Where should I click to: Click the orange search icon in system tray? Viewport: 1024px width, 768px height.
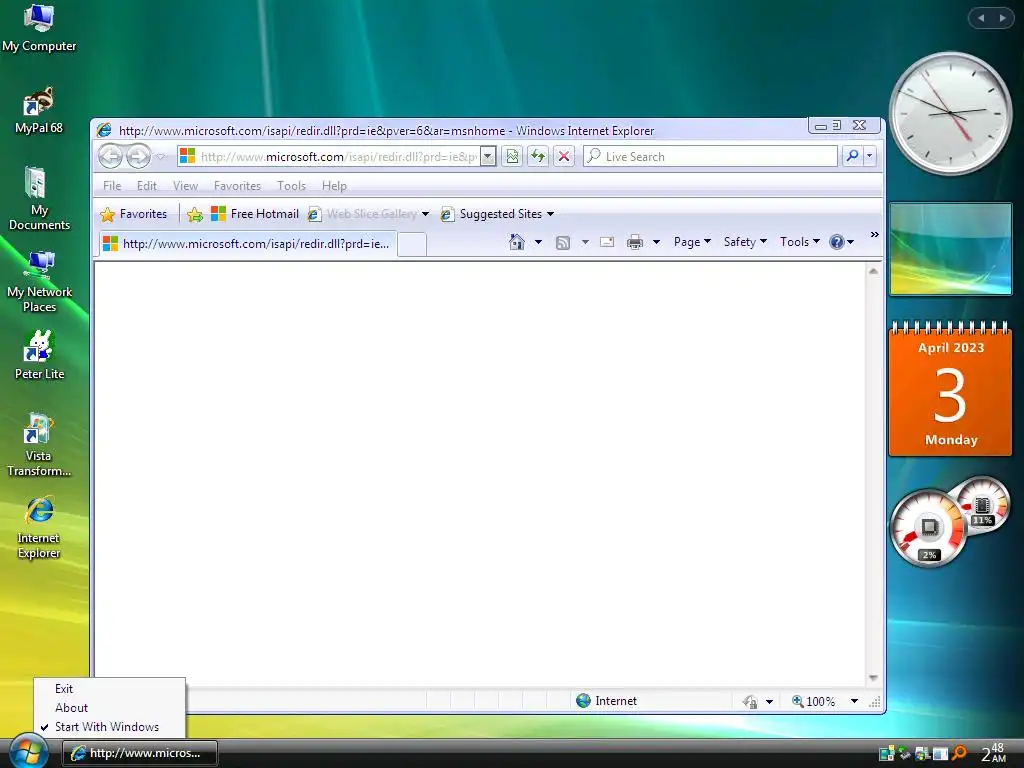[959, 754]
